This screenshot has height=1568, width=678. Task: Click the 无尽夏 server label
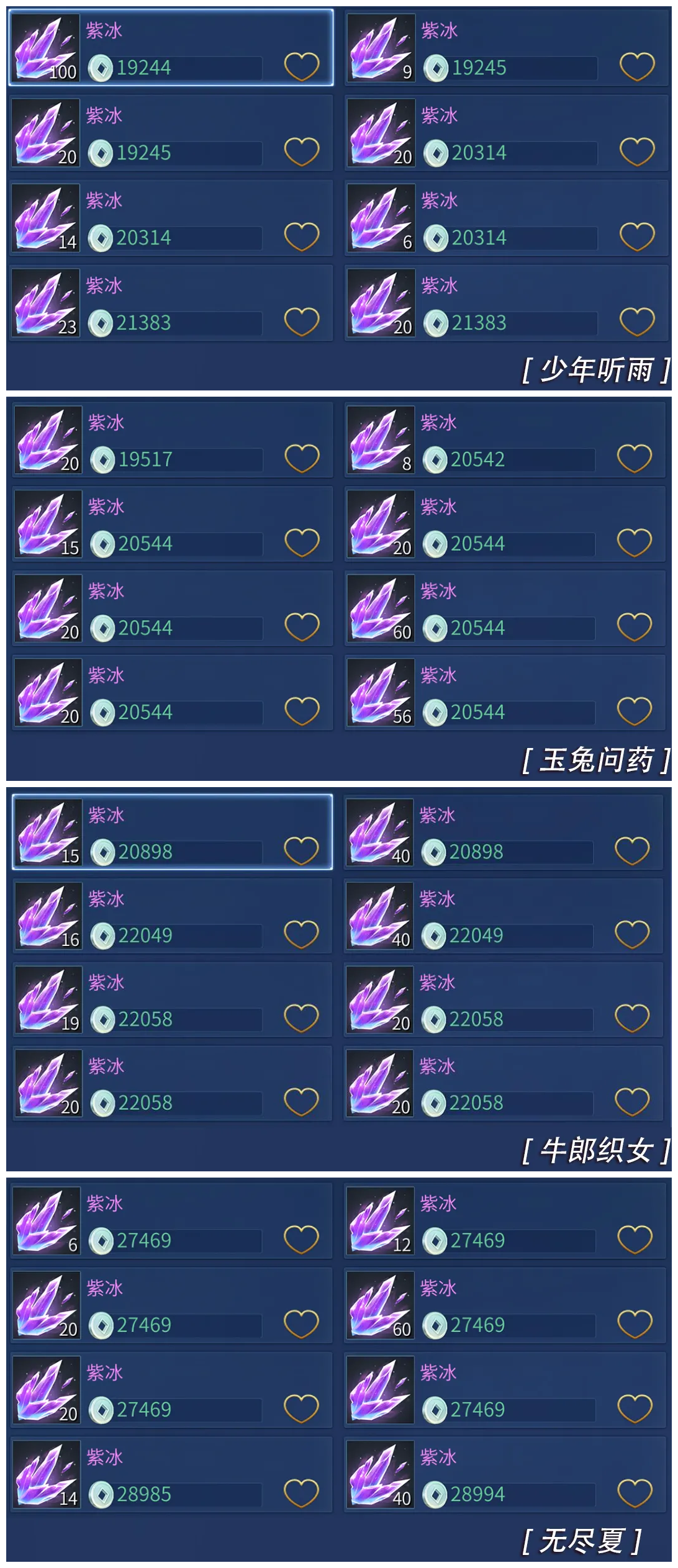pos(582,1541)
